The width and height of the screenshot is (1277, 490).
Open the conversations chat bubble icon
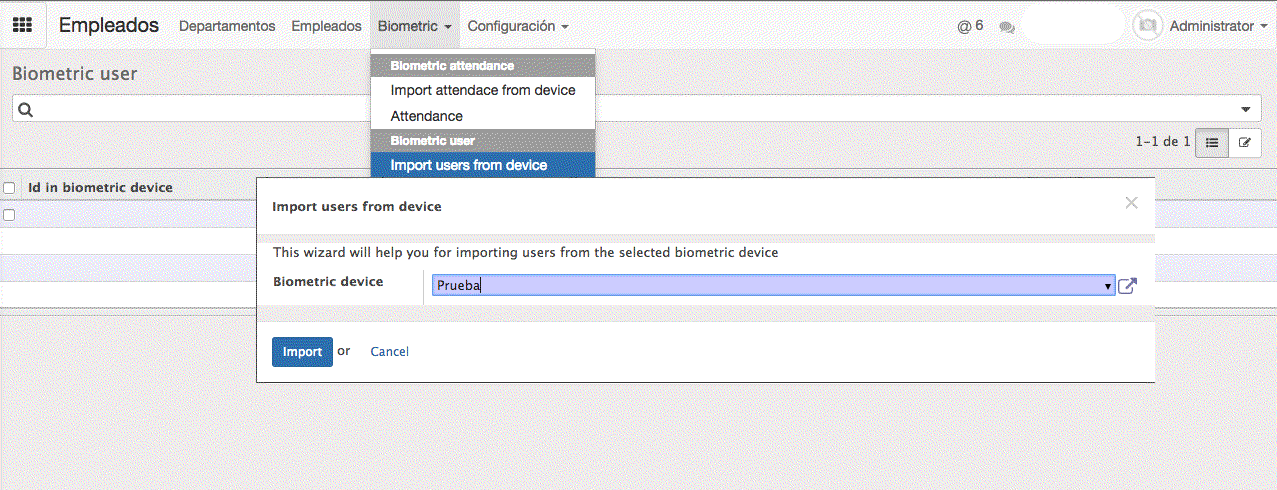tap(1007, 27)
